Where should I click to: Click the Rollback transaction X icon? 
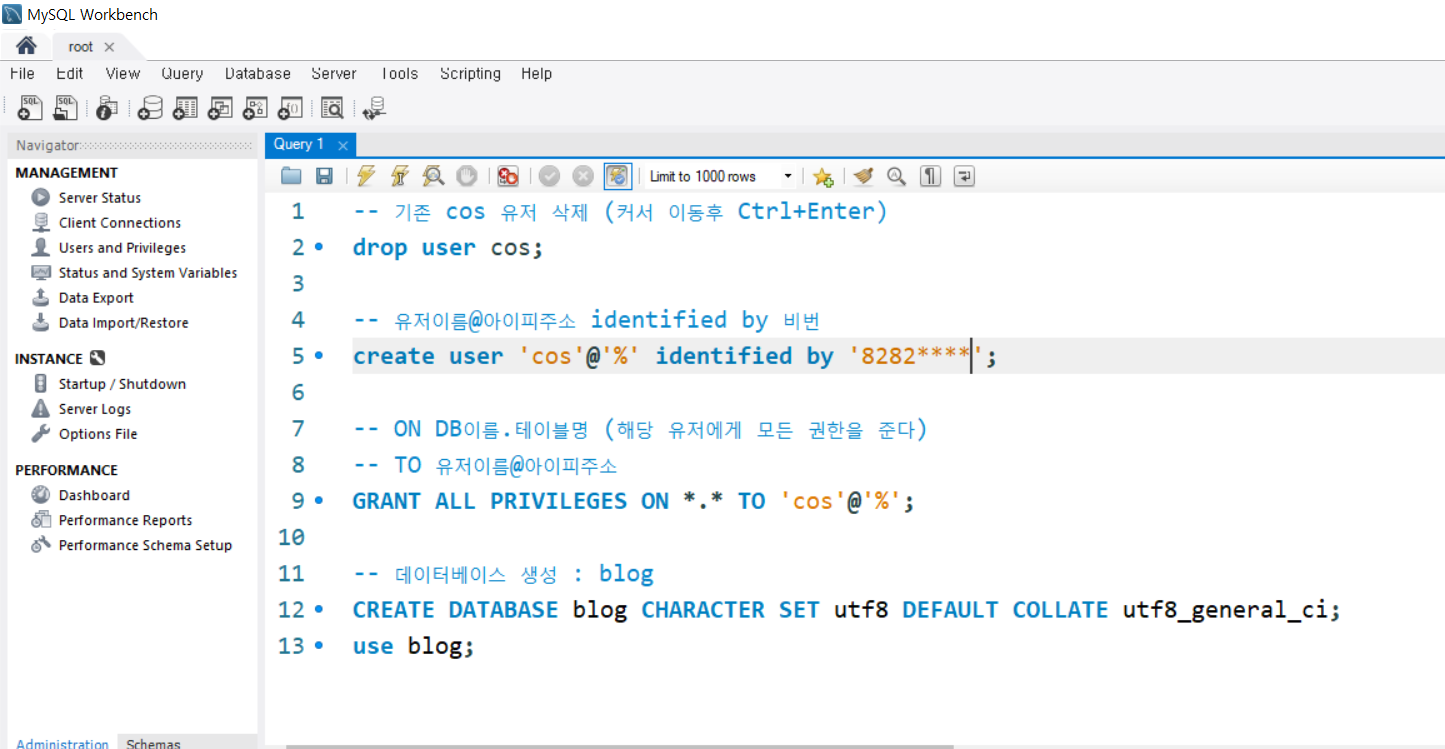[583, 176]
